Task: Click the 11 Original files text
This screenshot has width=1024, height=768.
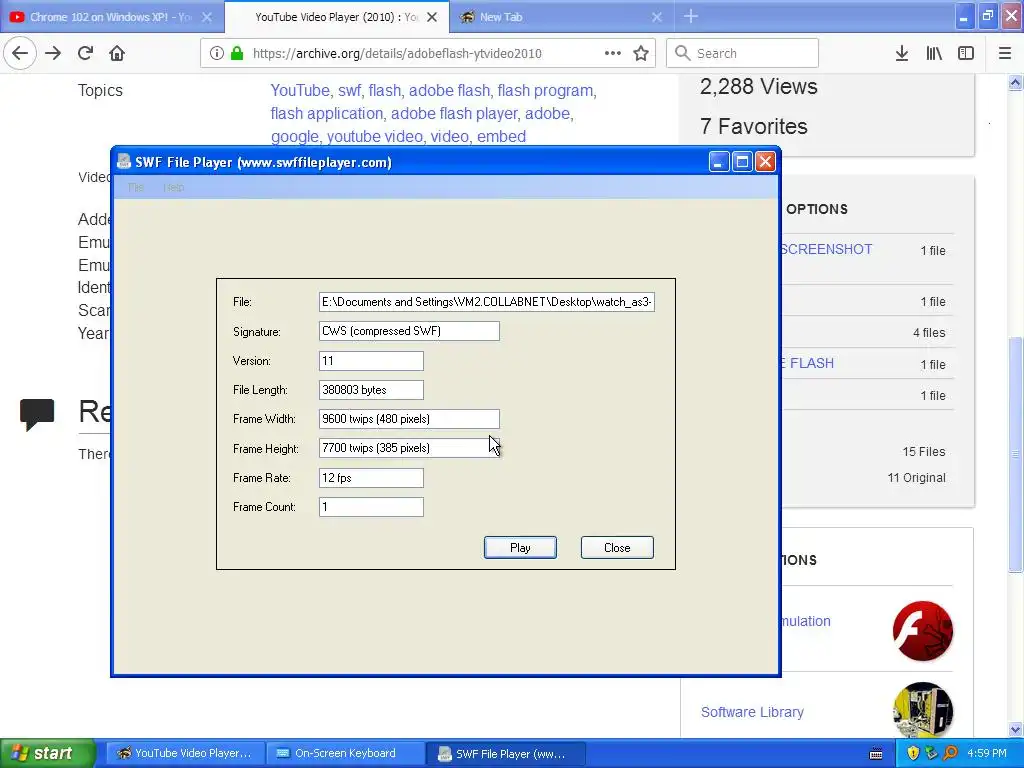Action: pyautogui.click(x=916, y=477)
